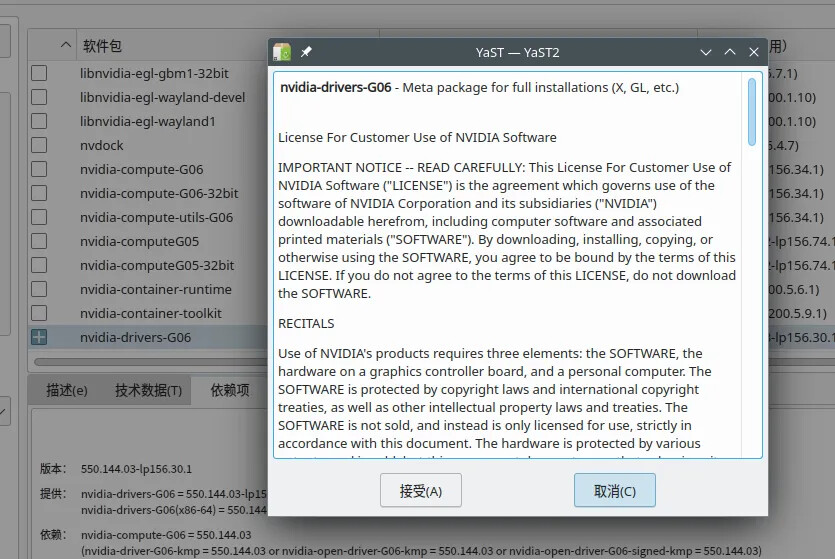Viewport: 835px width, 559px height.
Task: Select the nvidia-container-runtime package name
Action: 156,289
